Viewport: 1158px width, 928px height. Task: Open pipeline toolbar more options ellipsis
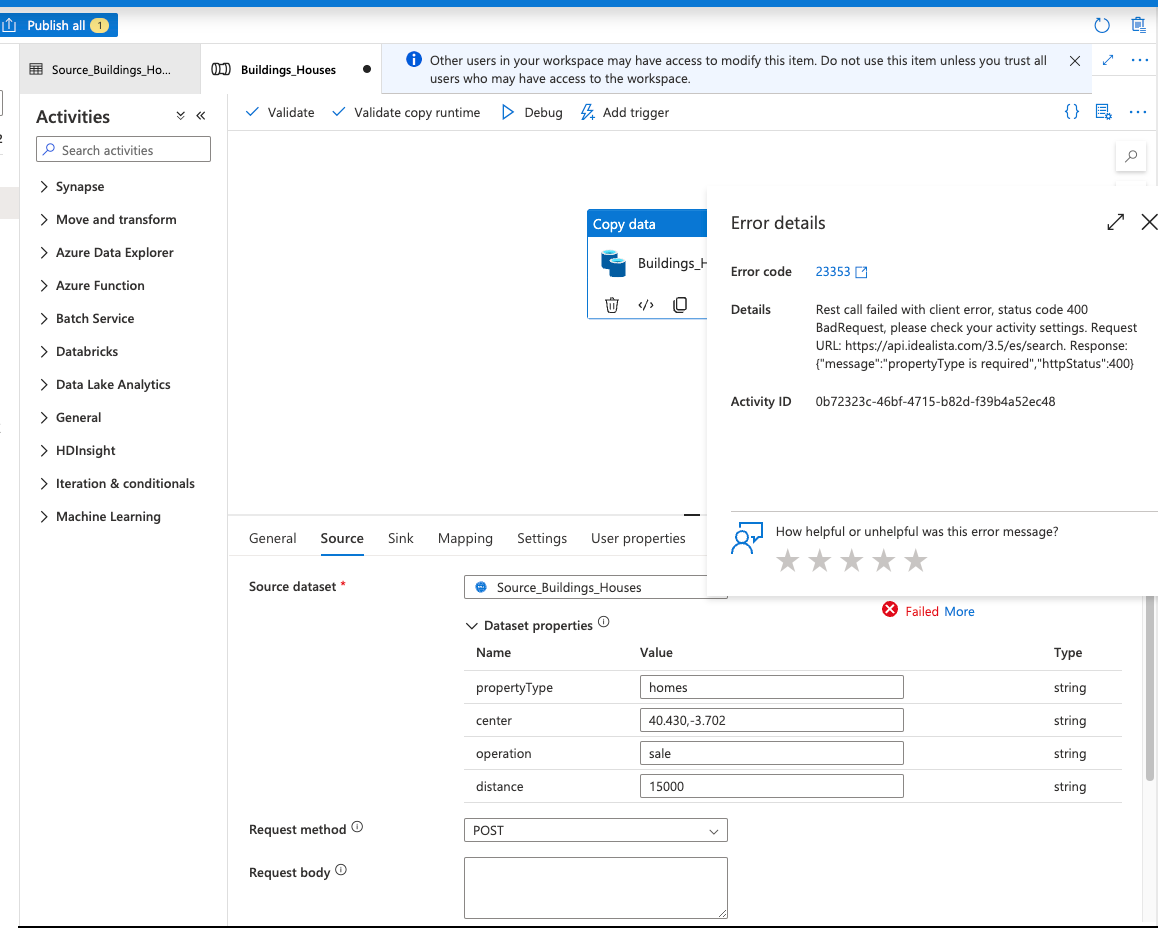[x=1137, y=112]
